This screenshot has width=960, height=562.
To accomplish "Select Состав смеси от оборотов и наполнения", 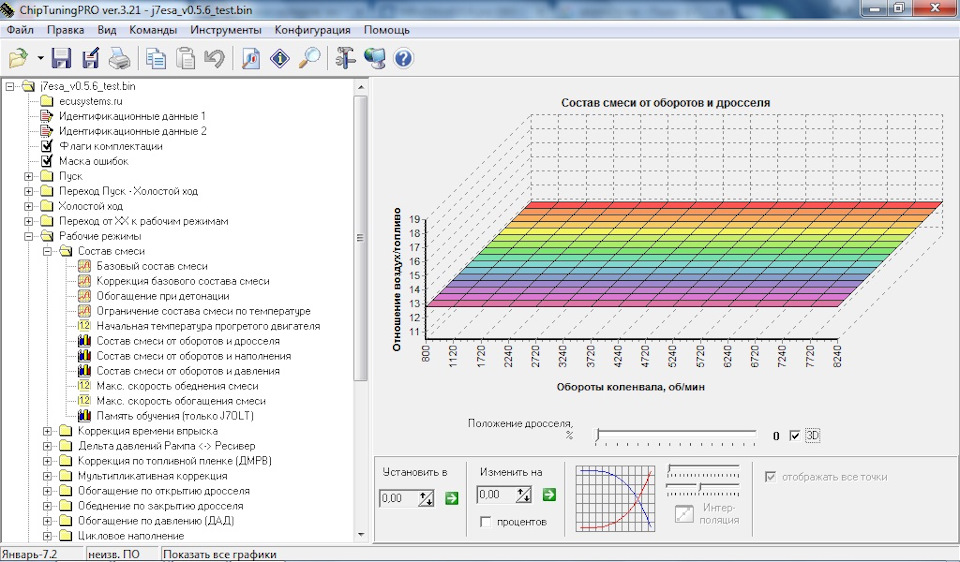I will tap(193, 356).
